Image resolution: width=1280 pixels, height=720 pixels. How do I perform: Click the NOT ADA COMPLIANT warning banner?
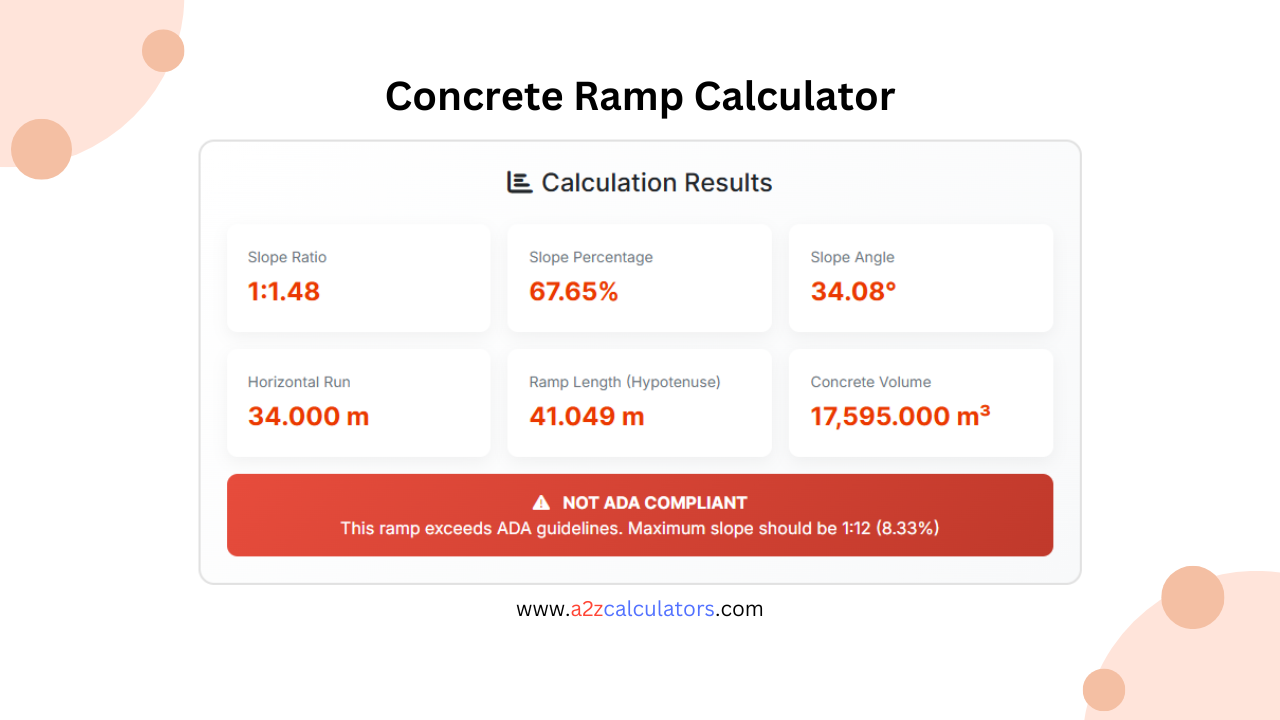coord(639,514)
